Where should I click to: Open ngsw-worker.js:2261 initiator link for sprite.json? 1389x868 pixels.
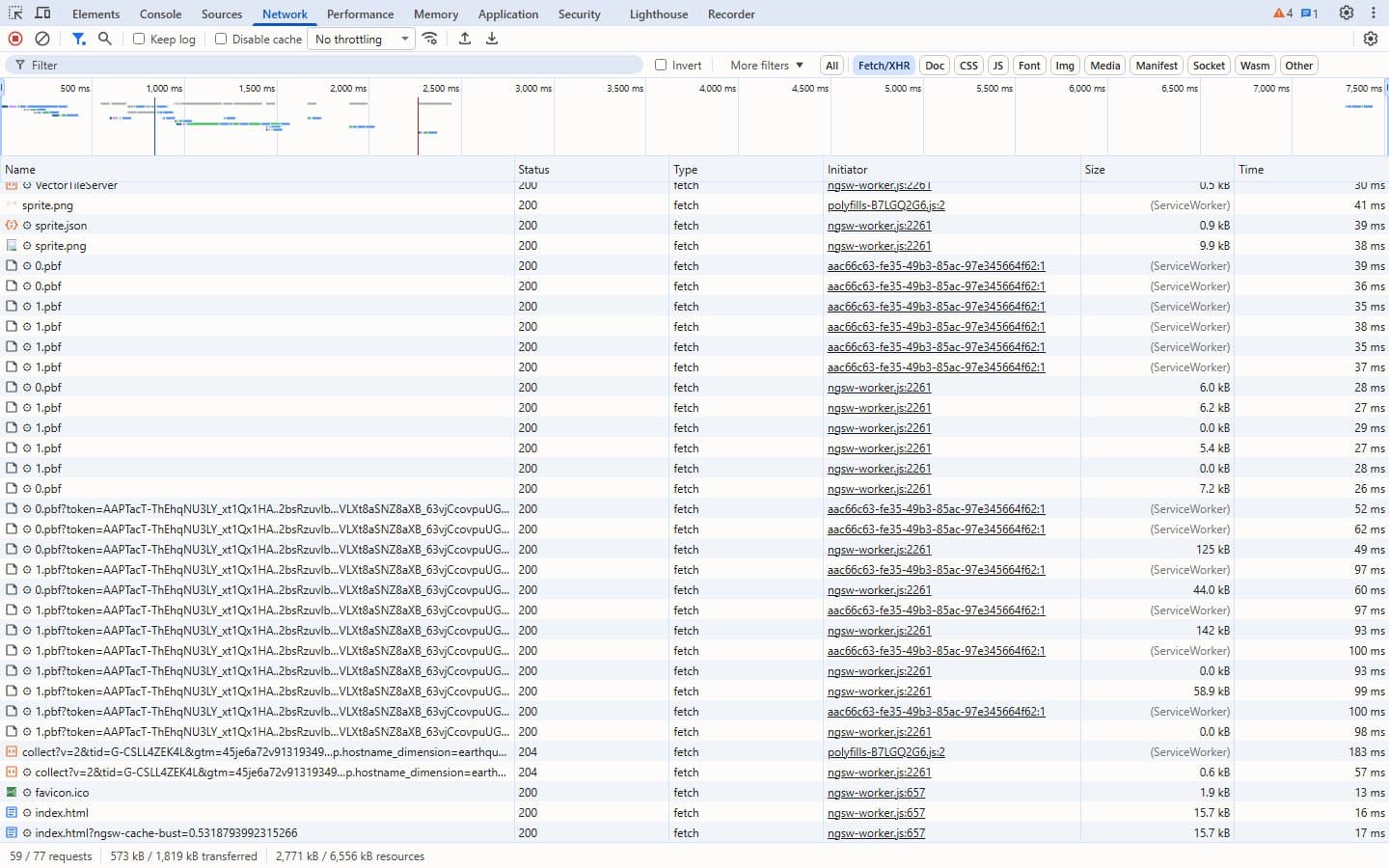(879, 226)
